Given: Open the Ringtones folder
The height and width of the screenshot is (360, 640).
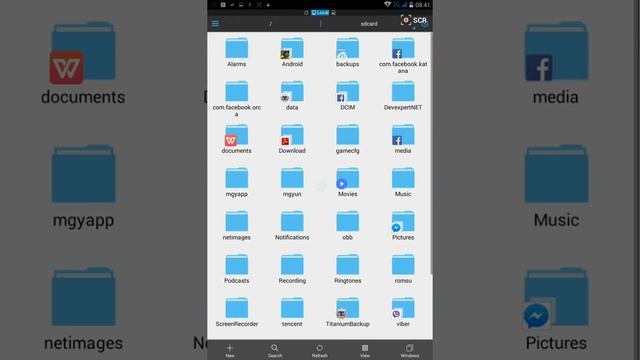Looking at the screenshot, I should (x=348, y=268).
